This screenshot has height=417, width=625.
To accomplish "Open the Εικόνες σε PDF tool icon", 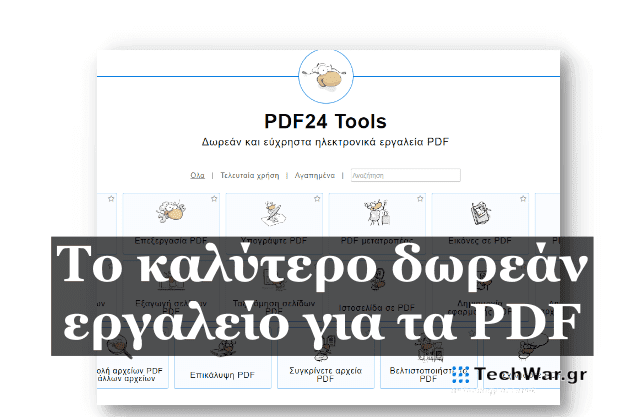I will 480,213.
